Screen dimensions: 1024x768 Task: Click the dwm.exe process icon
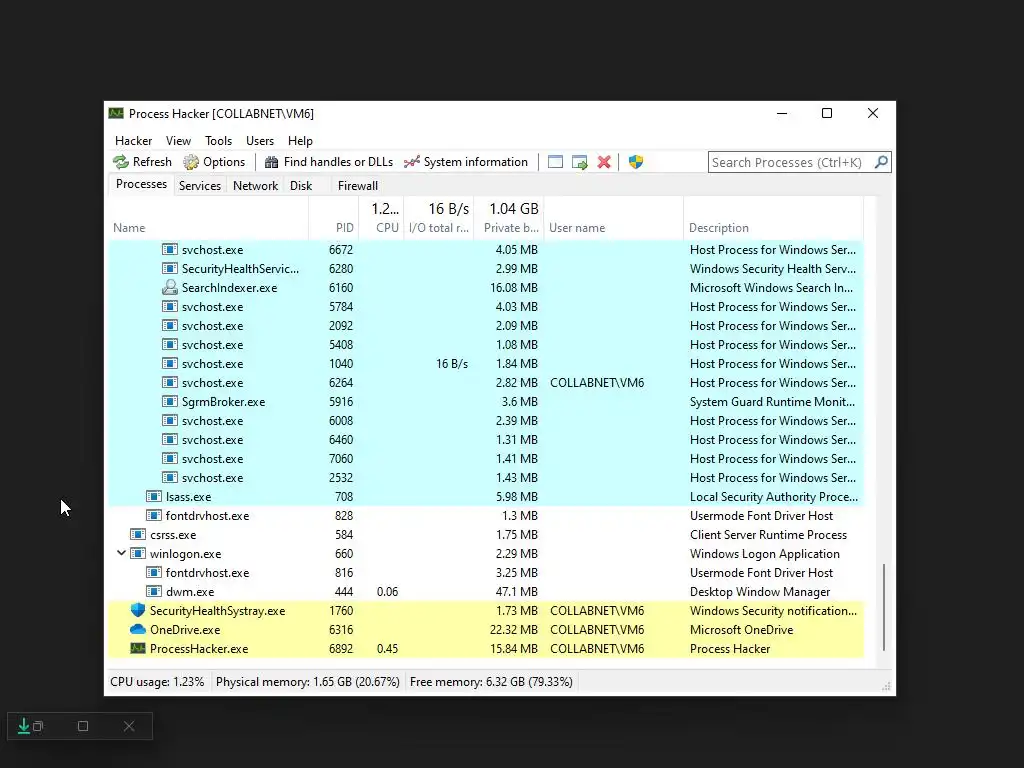[154, 592]
